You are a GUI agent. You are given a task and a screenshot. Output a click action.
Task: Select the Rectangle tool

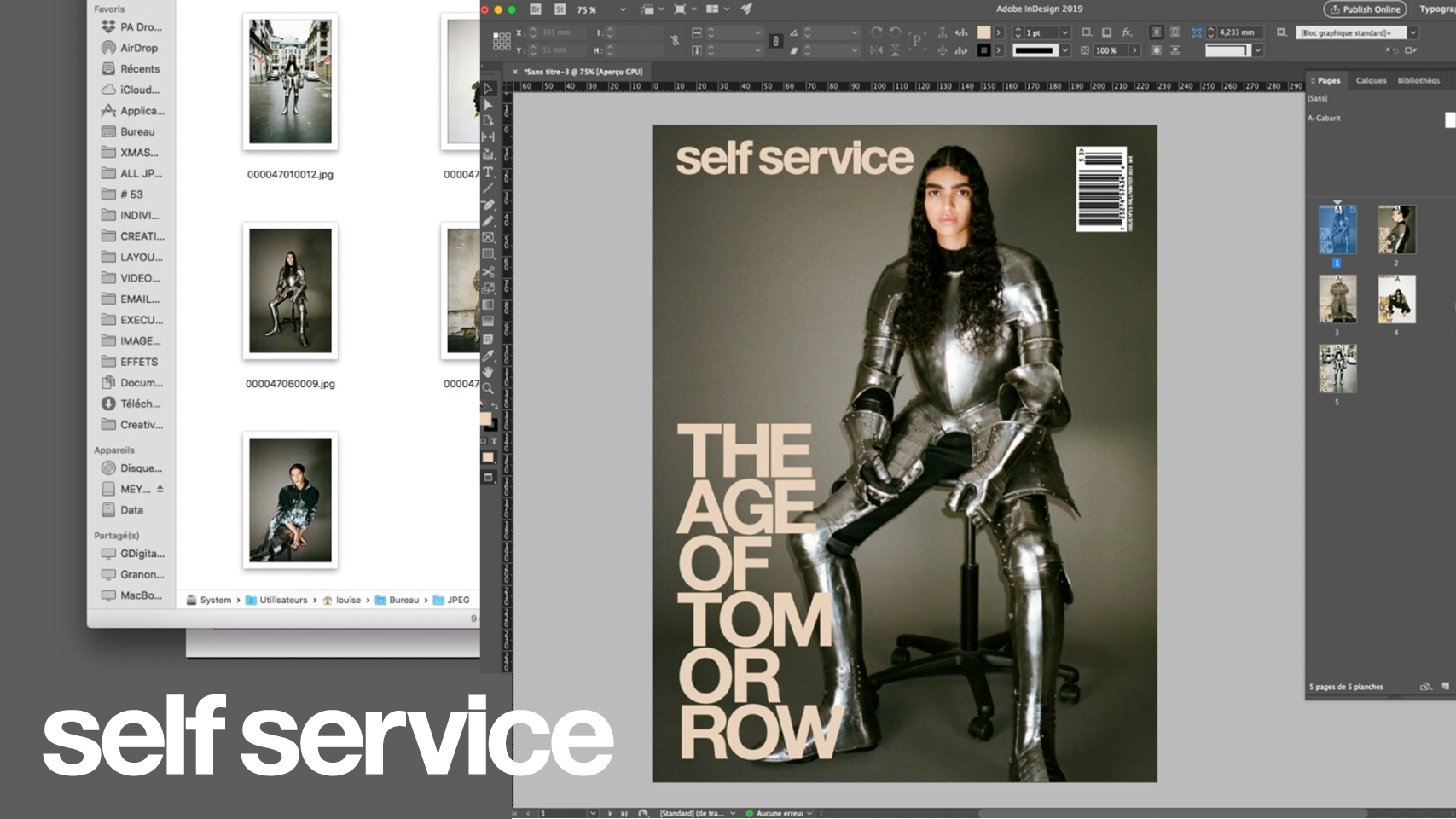(488, 254)
